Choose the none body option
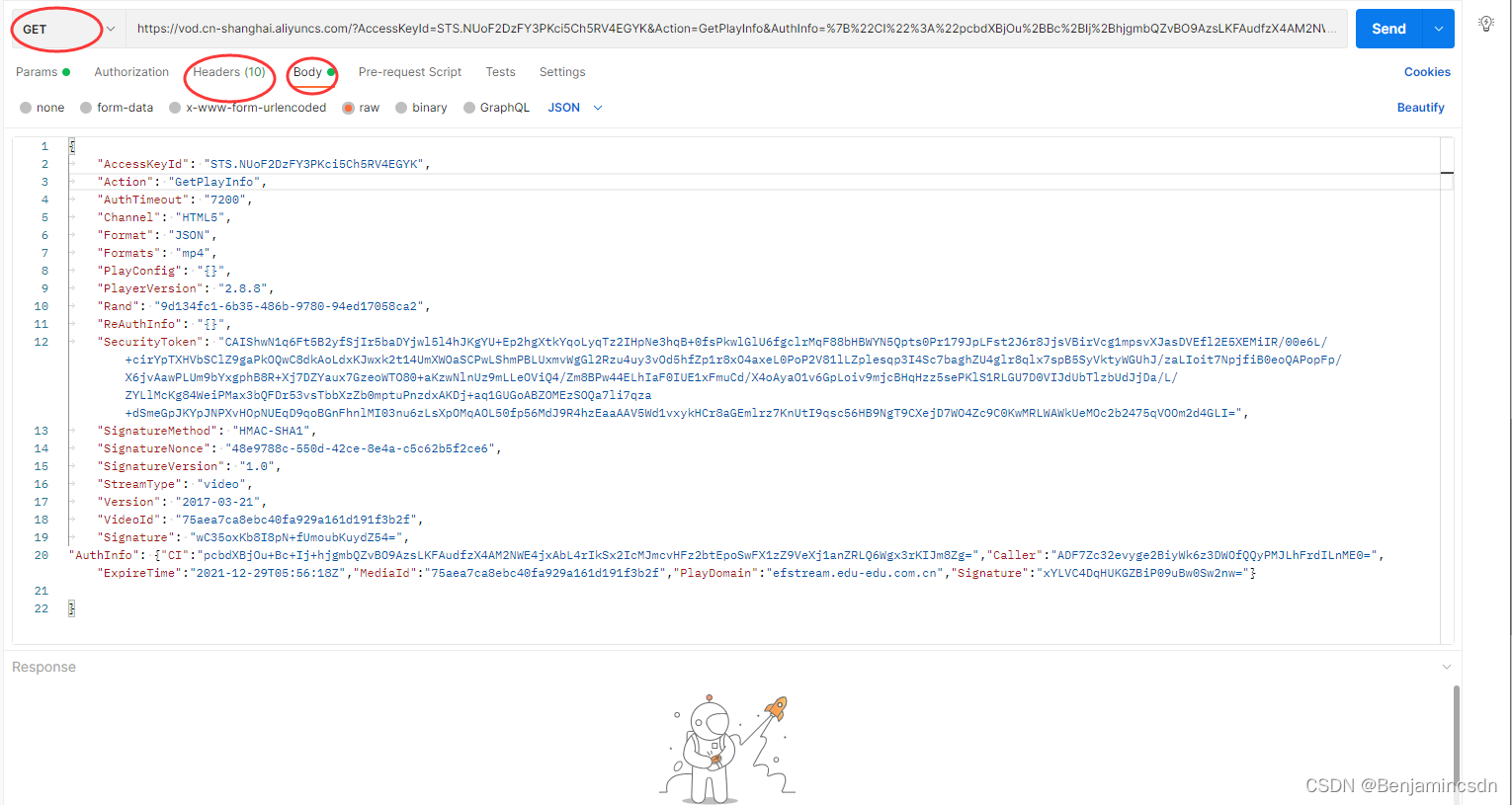The width and height of the screenshot is (1512, 805). [x=42, y=107]
